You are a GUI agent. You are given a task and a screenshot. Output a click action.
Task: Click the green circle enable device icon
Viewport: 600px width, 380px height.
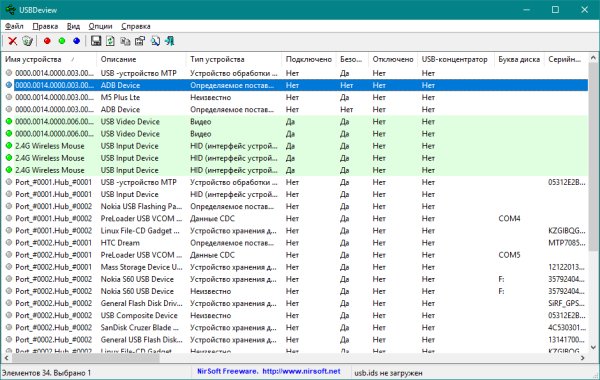62,41
